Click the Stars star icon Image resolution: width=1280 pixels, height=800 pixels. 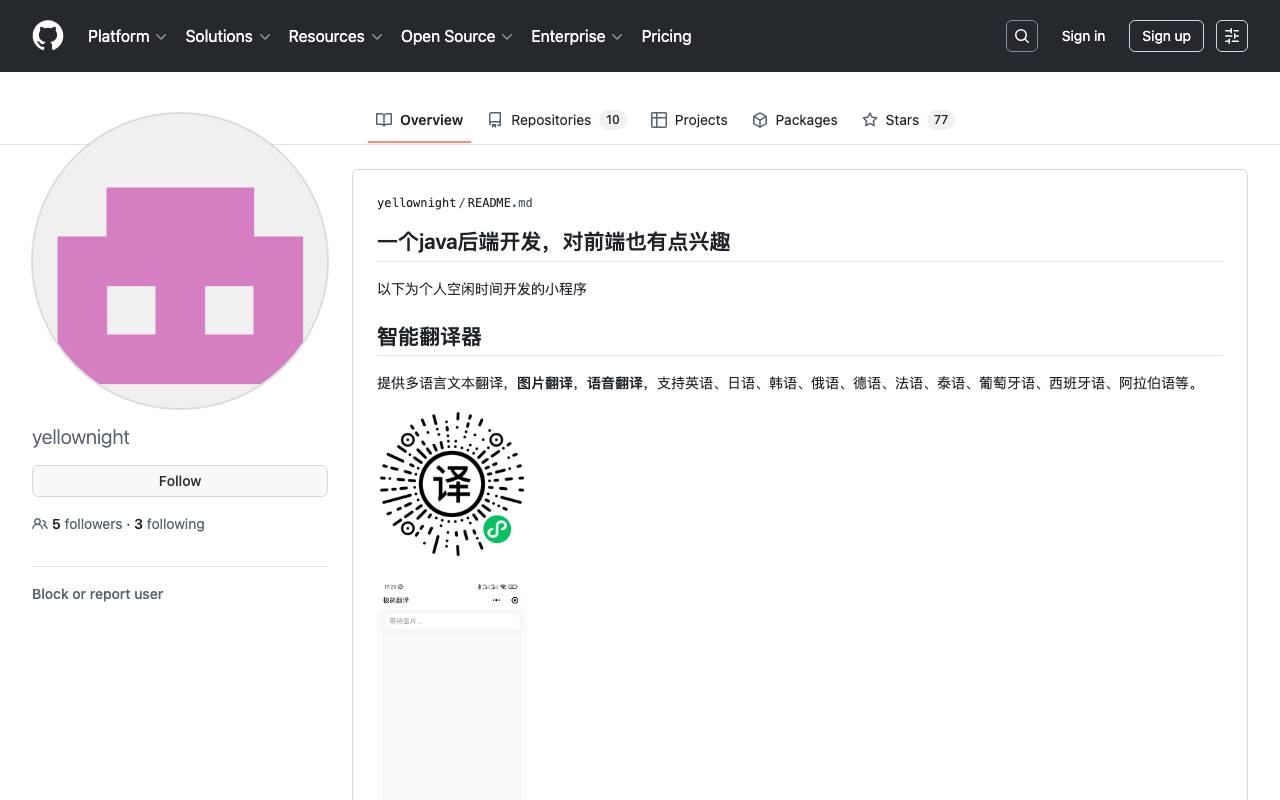pos(870,120)
